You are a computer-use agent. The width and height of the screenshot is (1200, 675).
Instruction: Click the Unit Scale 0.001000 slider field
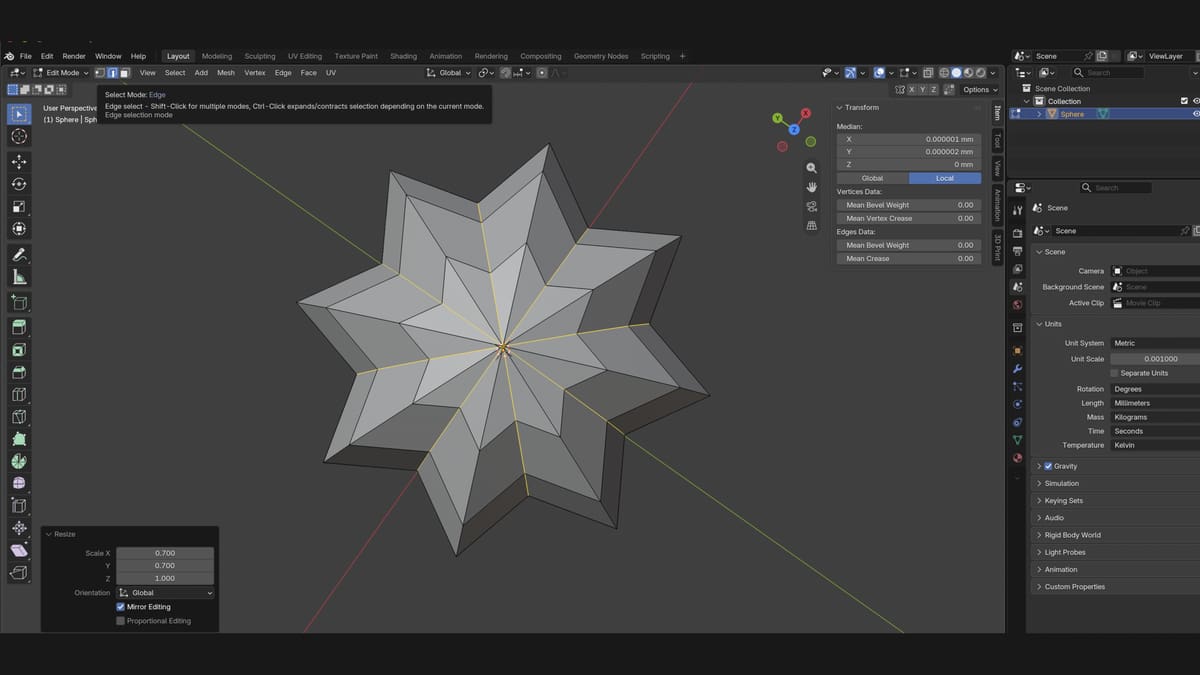(x=1155, y=359)
